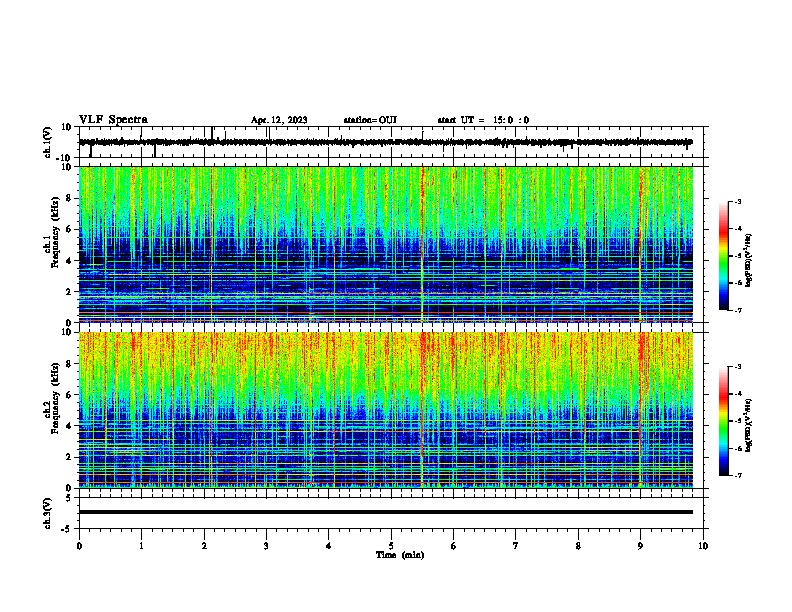Click time axis tick label "0"
The image size is (792, 612).
tap(79, 546)
